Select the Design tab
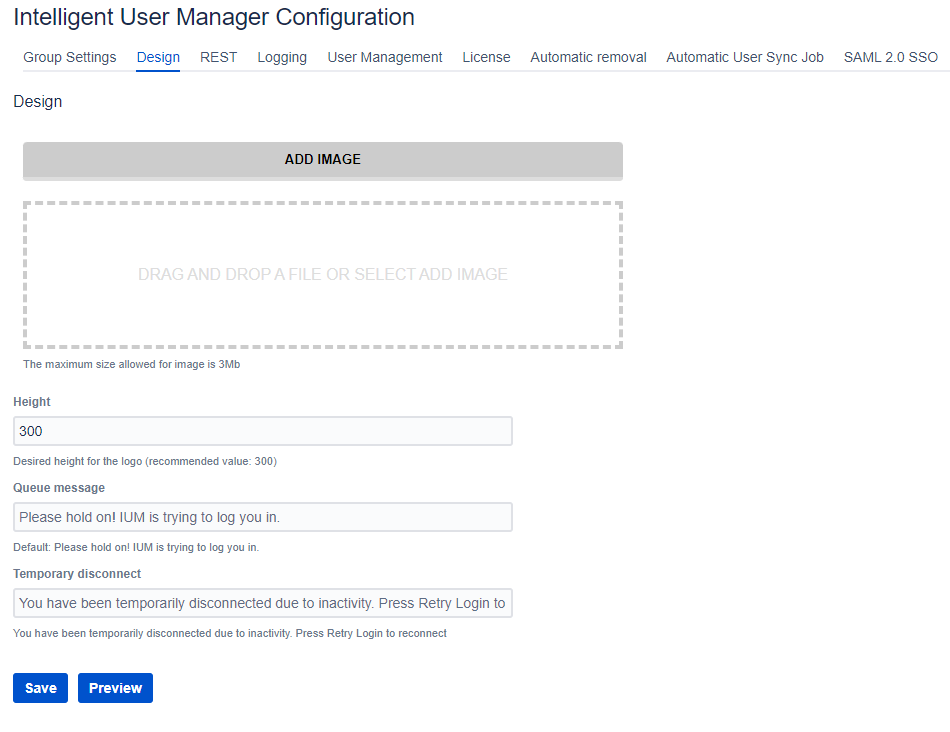950x732 pixels. pos(158,57)
